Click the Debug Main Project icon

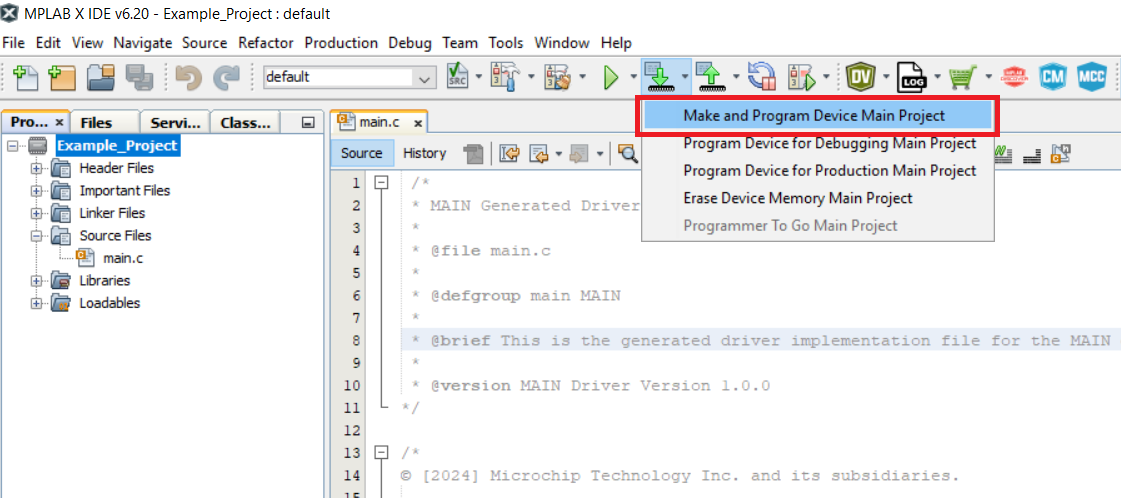(802, 76)
